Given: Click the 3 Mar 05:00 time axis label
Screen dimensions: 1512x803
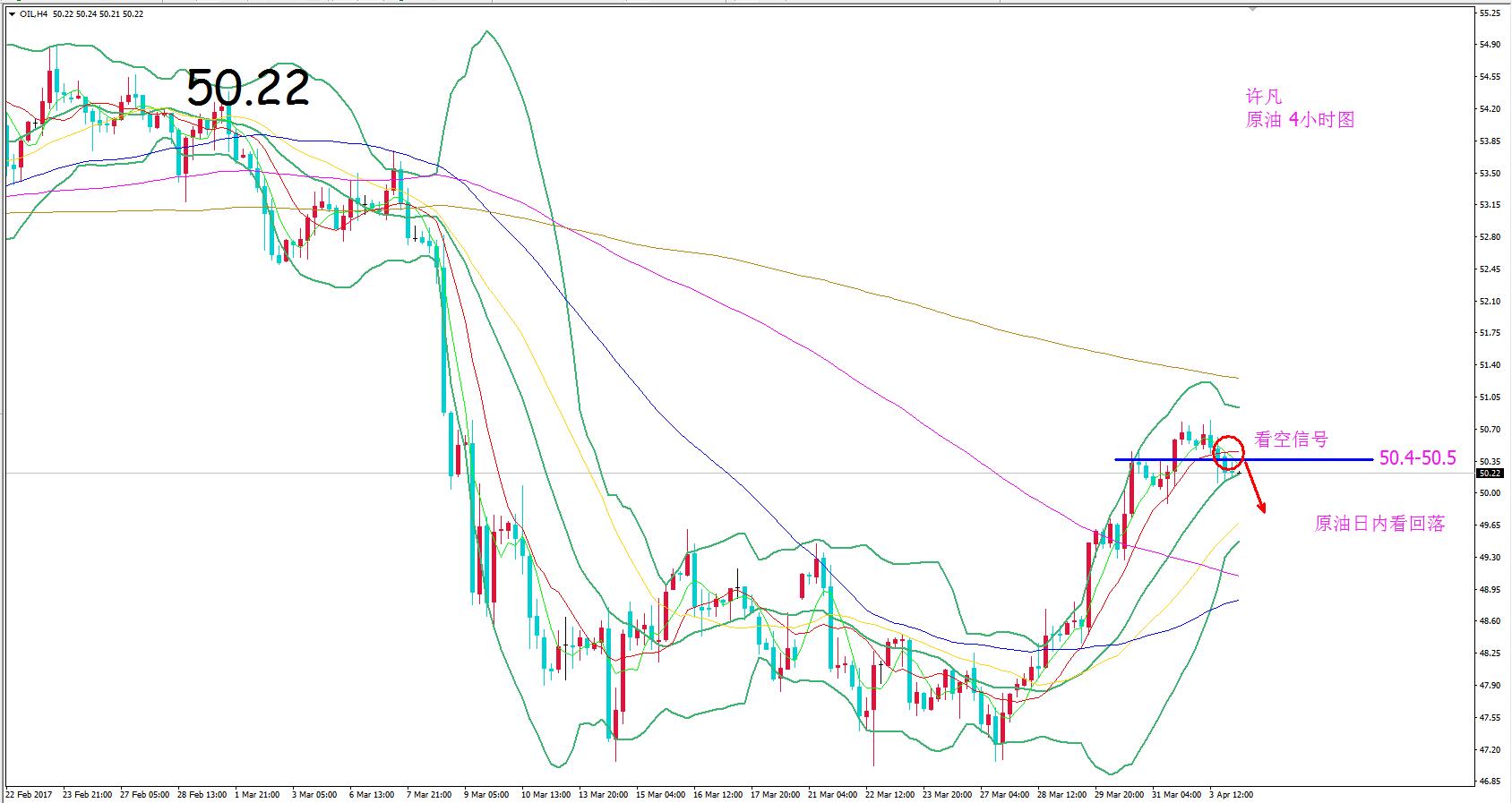Looking at the screenshot, I should coord(315,795).
